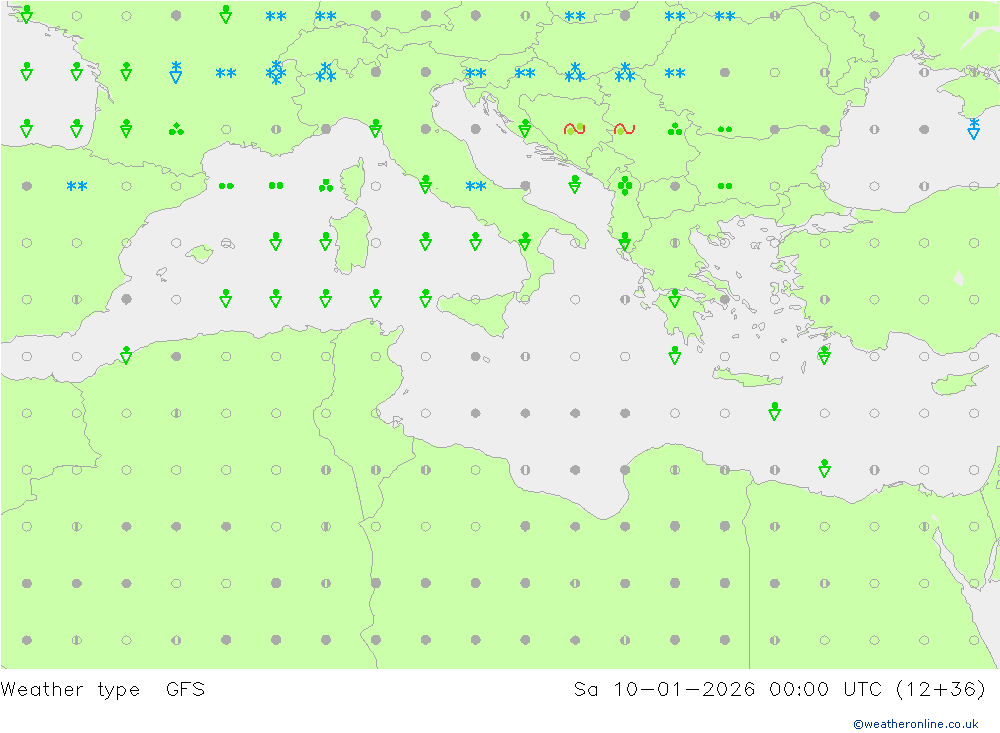Click the red freezing rain symbol over Bosnia
Screen dimensions: 1000x733
coord(575,129)
